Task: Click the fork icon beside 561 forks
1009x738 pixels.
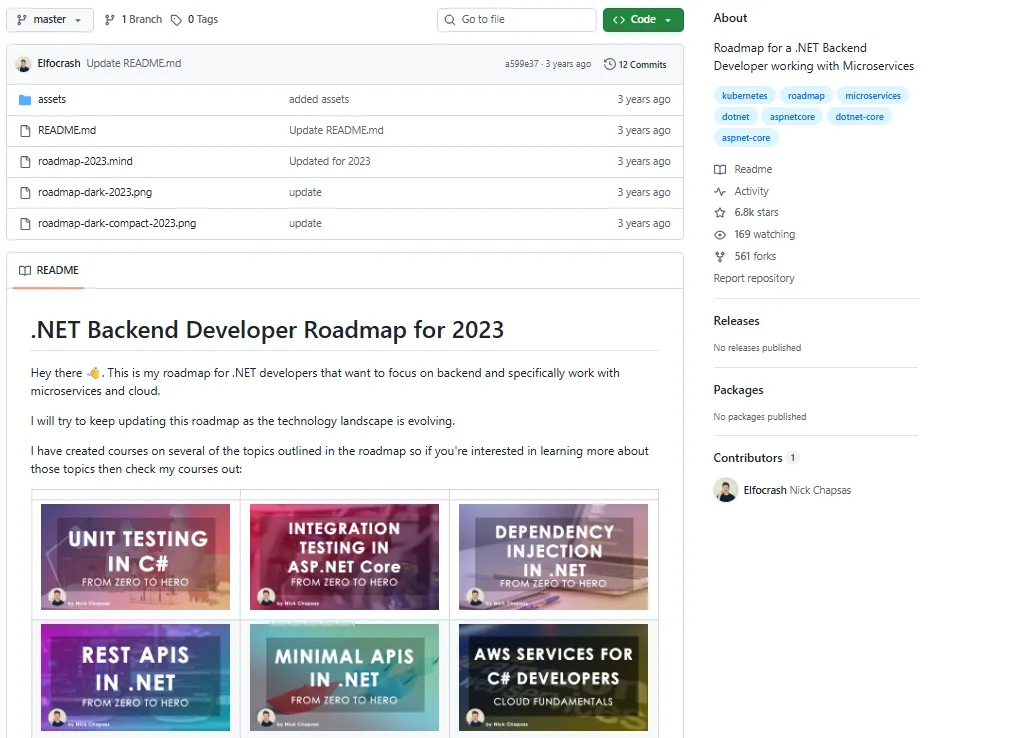Action: point(720,257)
